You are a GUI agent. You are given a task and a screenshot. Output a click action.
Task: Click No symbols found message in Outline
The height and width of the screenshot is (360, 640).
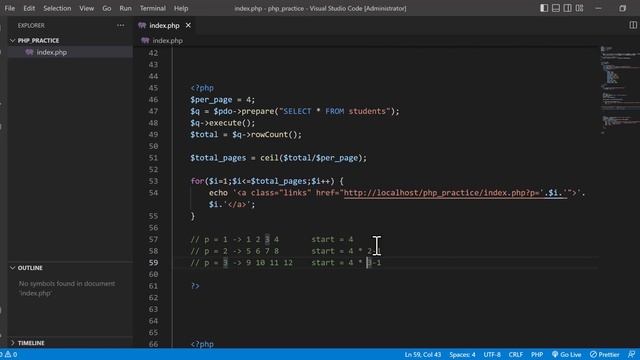point(67,288)
